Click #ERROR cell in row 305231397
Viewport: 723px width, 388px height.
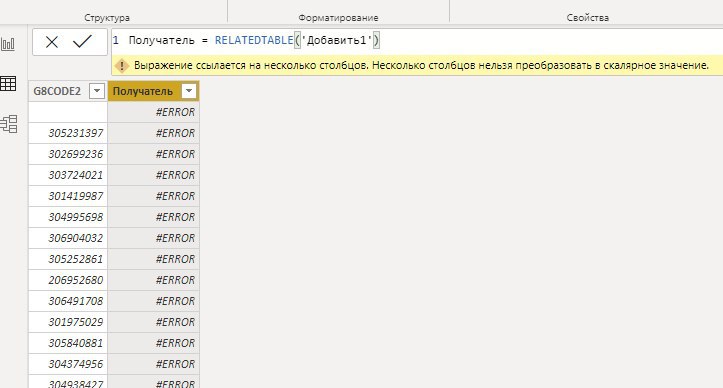click(x=154, y=133)
